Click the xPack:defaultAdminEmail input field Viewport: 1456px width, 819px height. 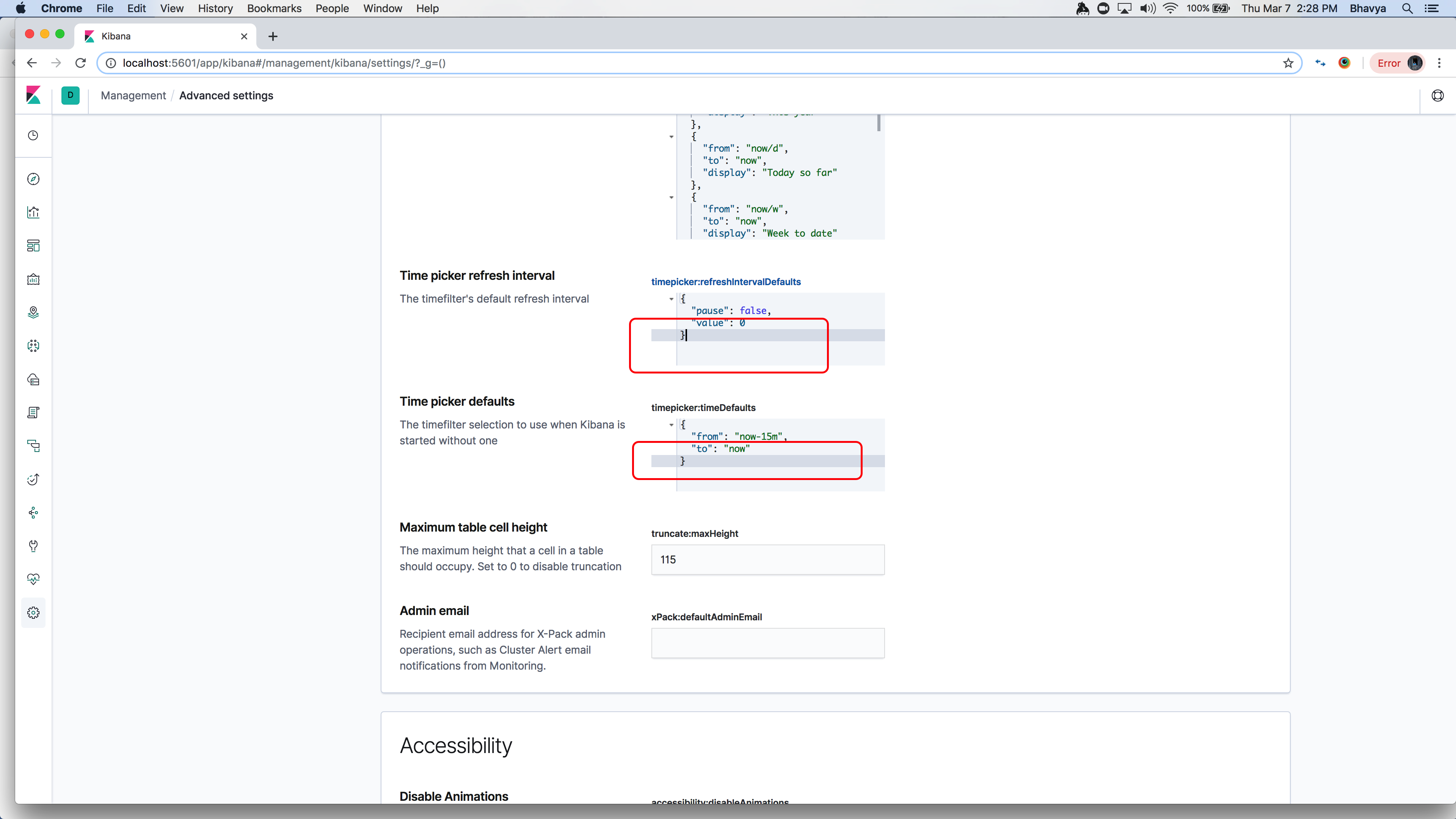coord(767,643)
